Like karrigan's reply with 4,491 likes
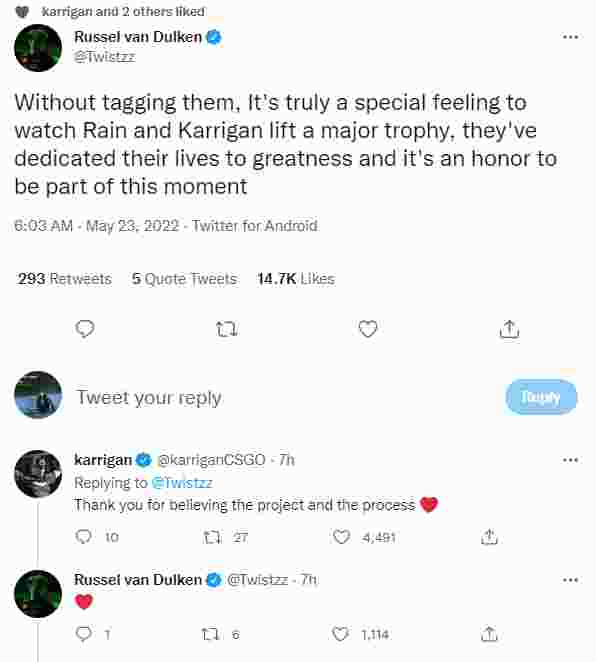The image size is (596, 662). click(341, 537)
